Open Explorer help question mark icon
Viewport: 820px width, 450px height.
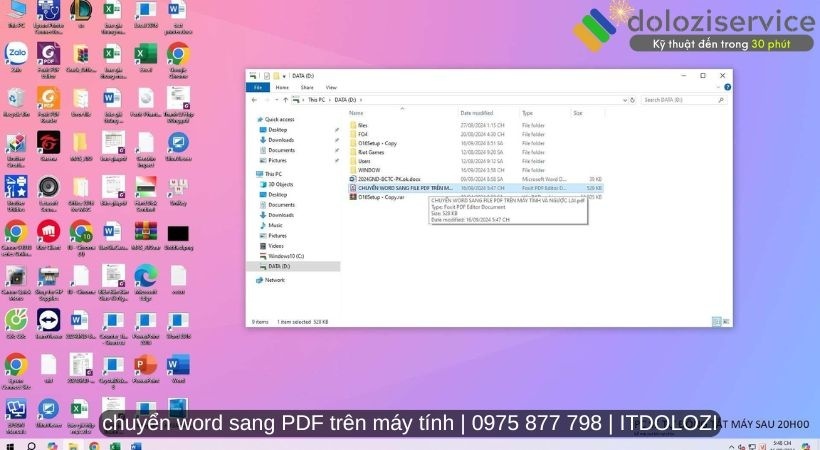[x=727, y=87]
